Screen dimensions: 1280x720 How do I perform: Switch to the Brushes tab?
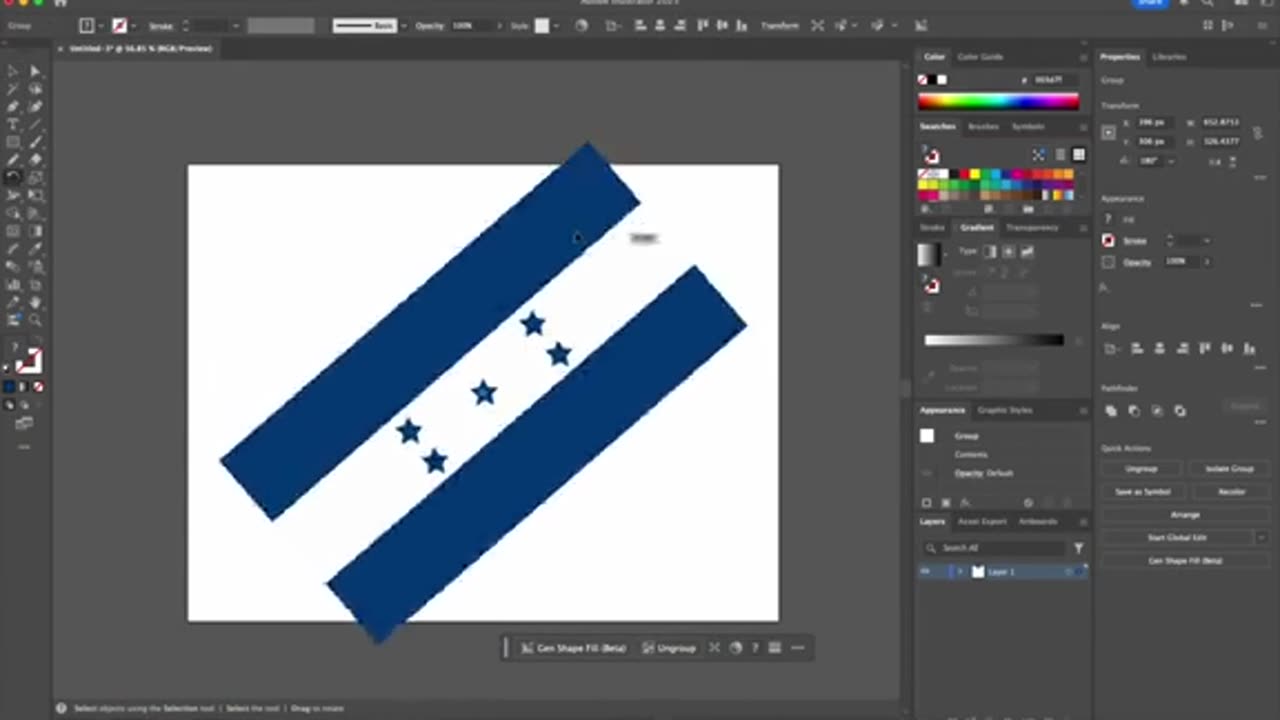(x=983, y=127)
